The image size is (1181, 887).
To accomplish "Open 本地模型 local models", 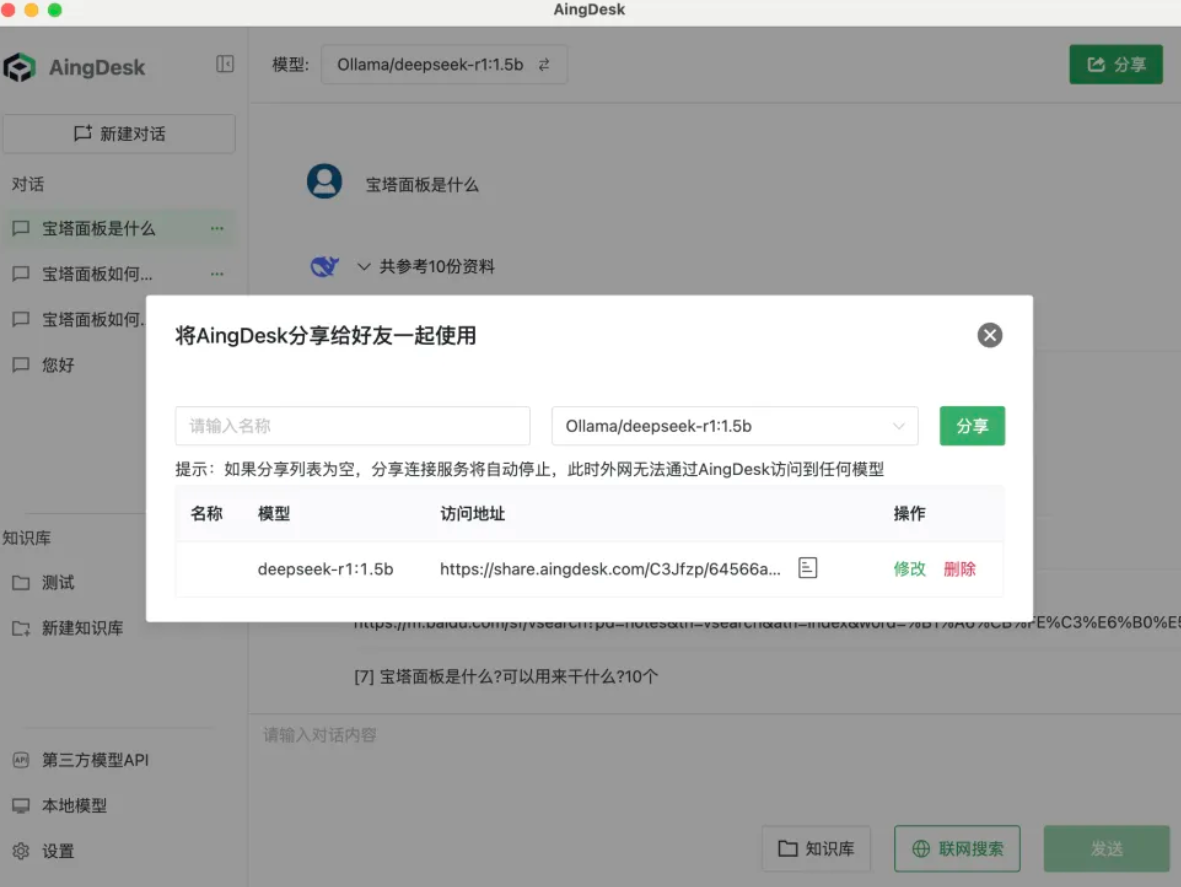I will click(74, 806).
